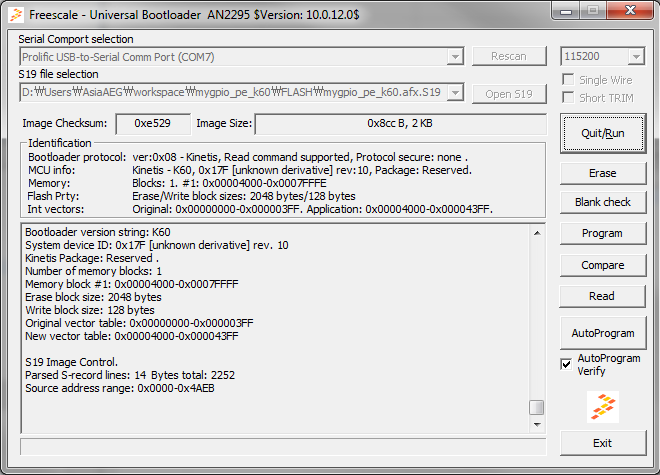Click the Image Size field 0x8cc B
Viewport: 660px width, 475px height.
click(x=400, y=123)
